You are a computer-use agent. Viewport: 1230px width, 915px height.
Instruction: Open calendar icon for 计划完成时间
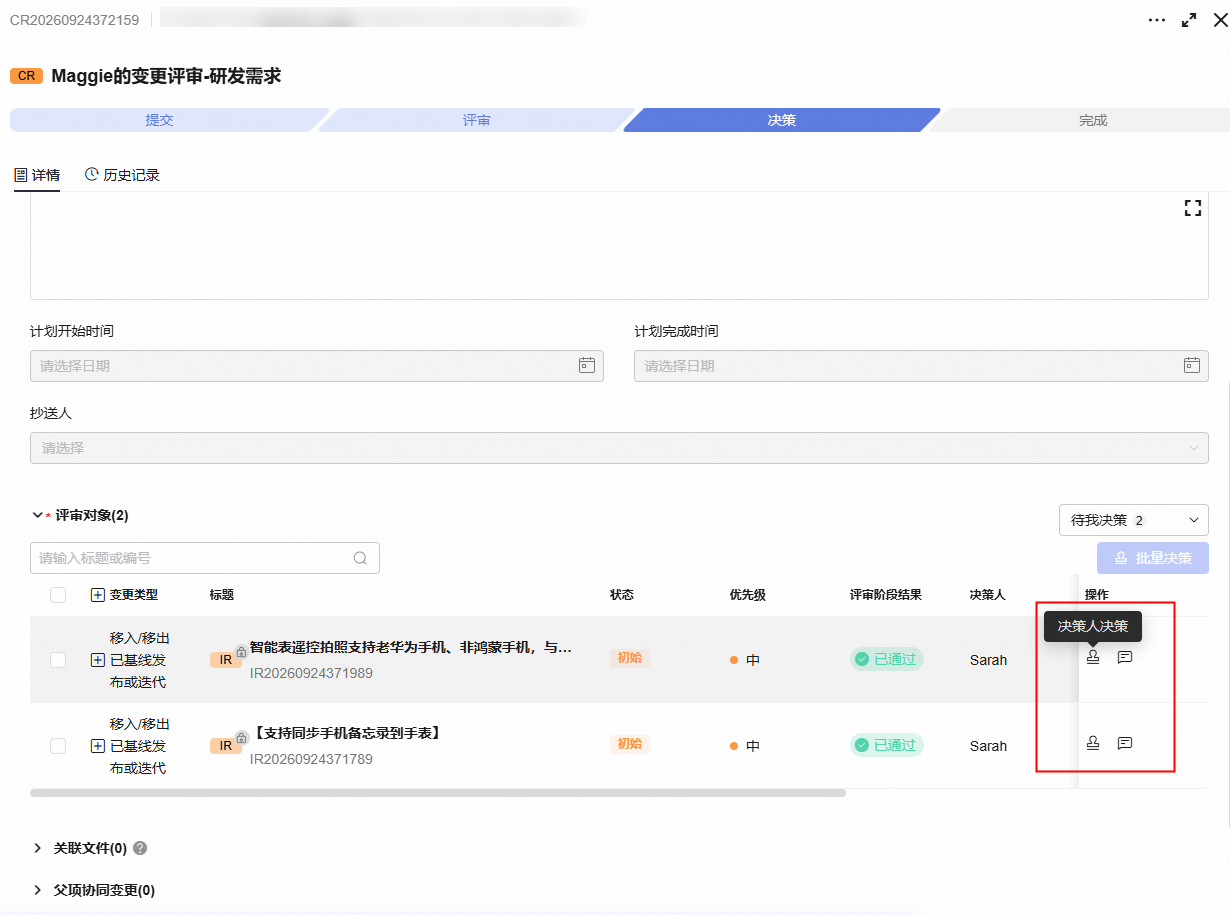(x=1191, y=365)
